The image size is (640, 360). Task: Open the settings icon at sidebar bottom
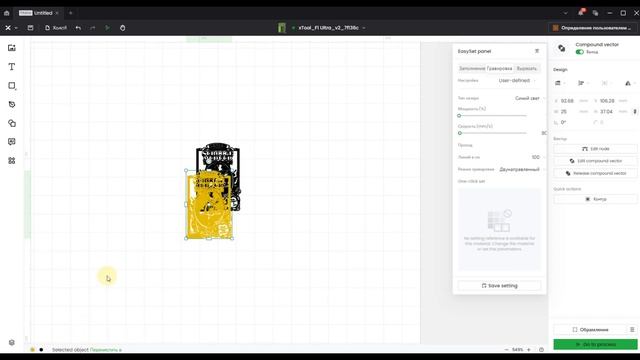[x=12, y=342]
